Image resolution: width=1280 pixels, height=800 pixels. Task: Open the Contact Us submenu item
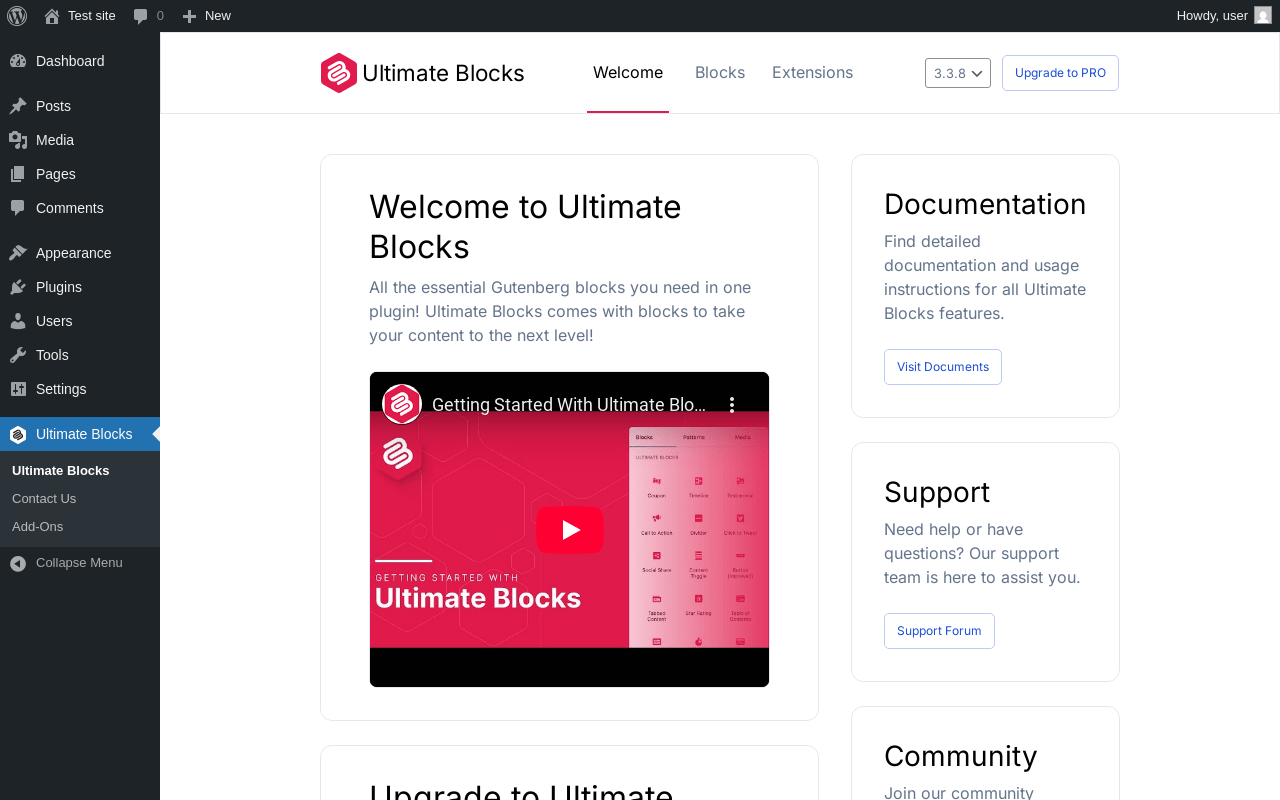[x=44, y=499]
